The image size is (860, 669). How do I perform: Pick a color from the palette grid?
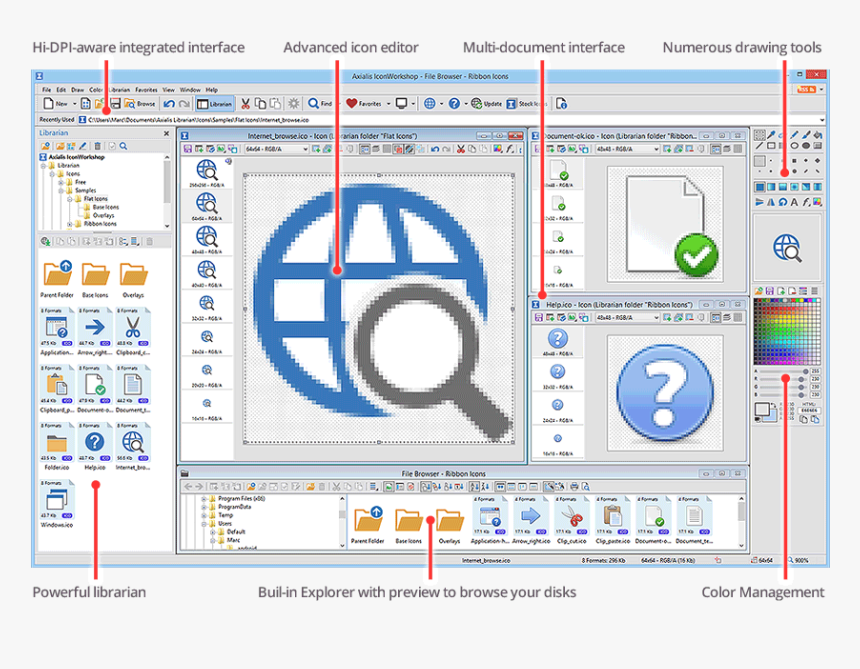click(787, 331)
